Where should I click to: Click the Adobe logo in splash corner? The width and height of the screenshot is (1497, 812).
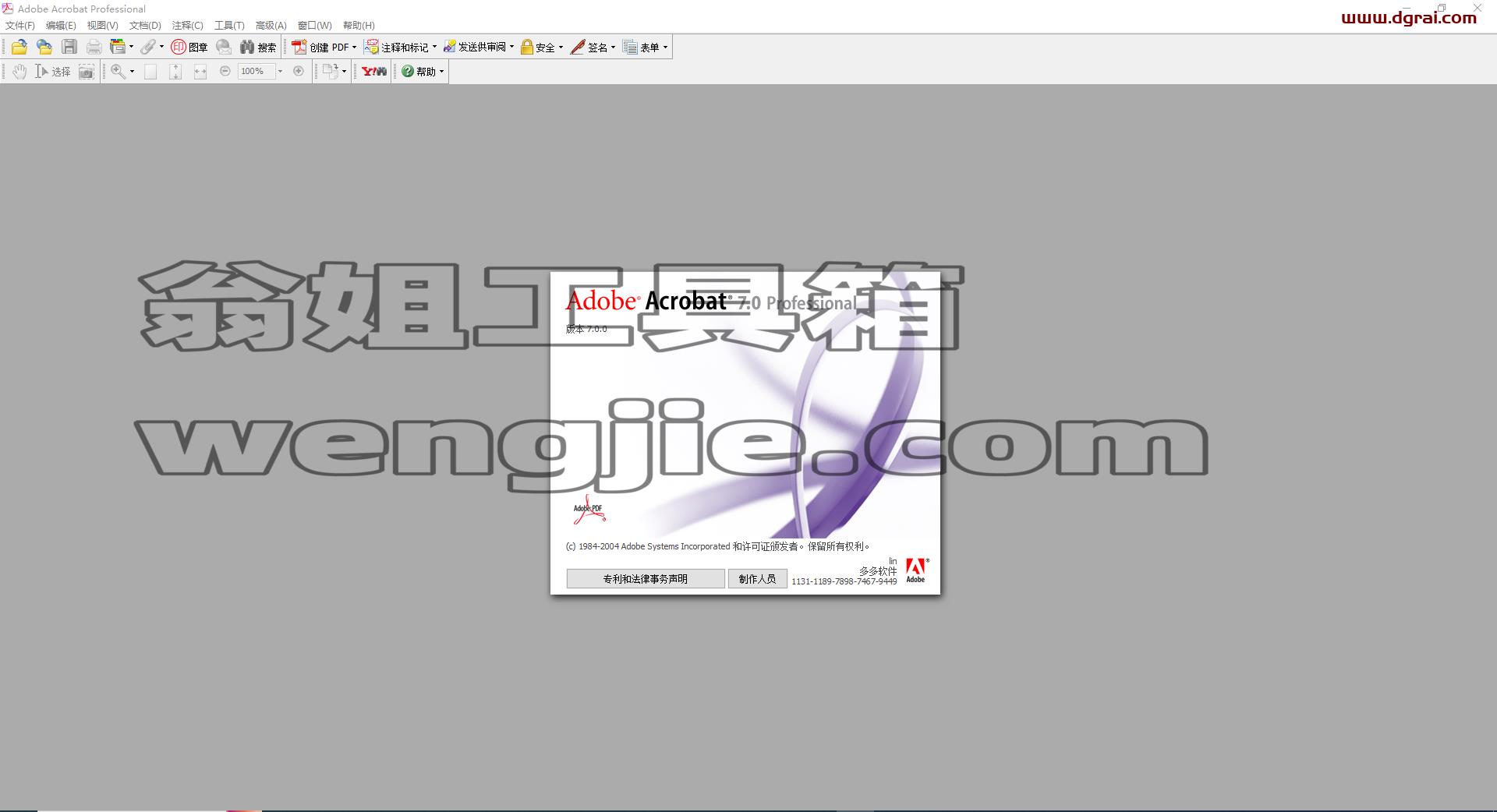pos(916,570)
